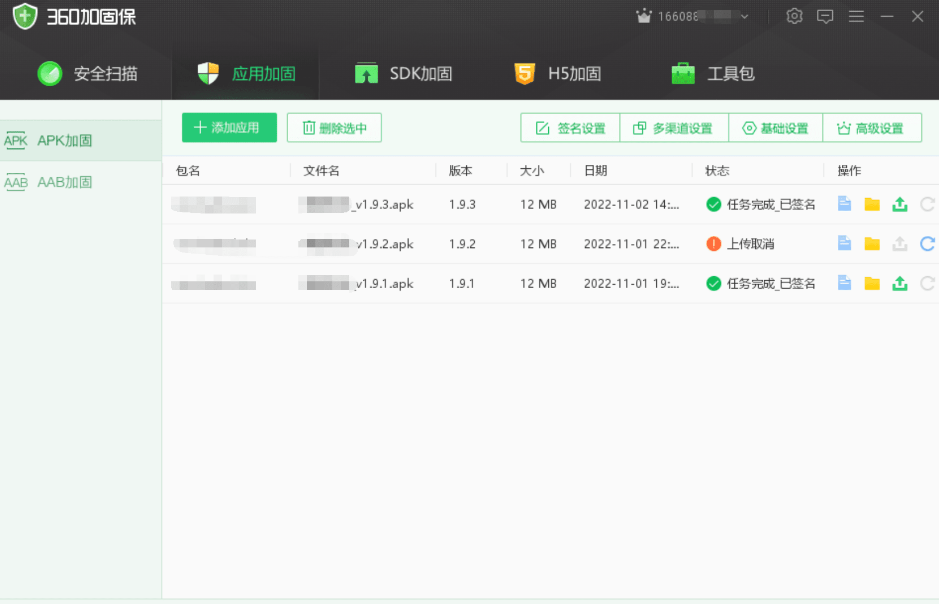Open 基础设置
Viewport: 939px width, 604px height.
click(x=776, y=128)
